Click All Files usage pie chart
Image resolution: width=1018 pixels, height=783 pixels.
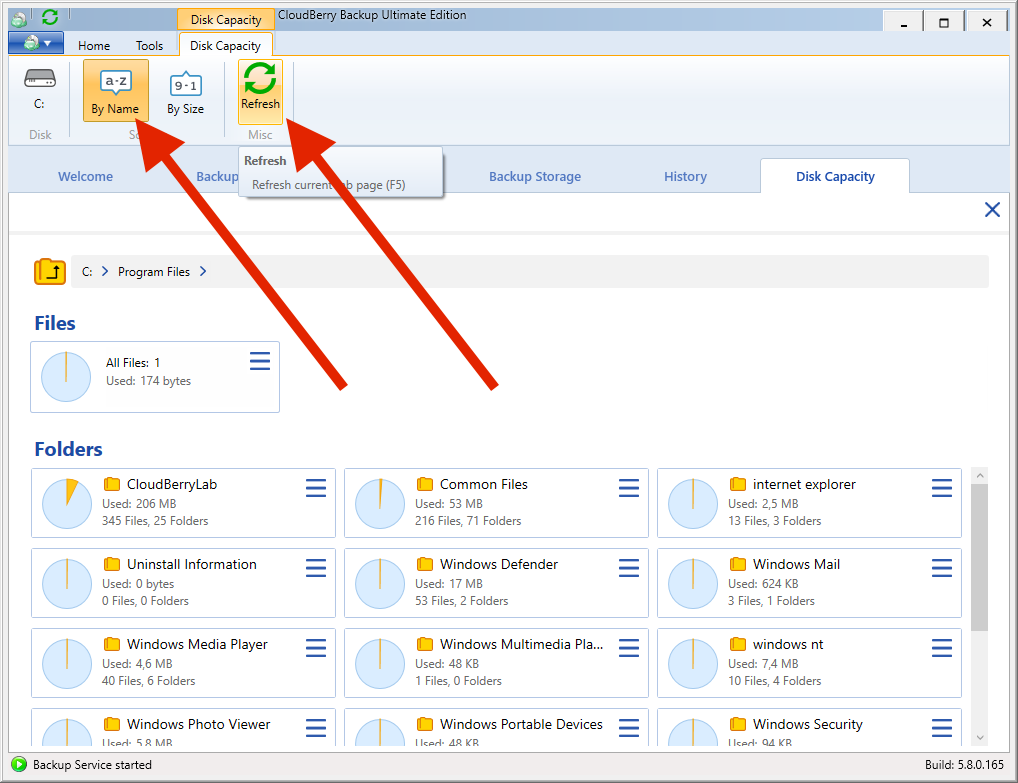tap(66, 377)
